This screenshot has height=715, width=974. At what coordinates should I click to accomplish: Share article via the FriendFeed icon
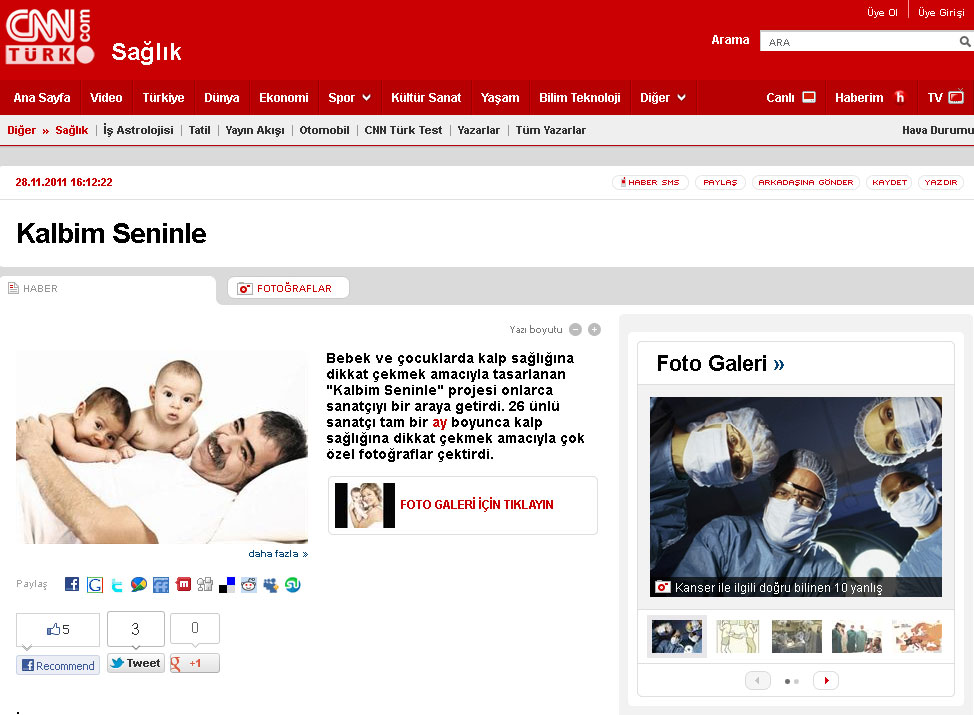tap(161, 585)
